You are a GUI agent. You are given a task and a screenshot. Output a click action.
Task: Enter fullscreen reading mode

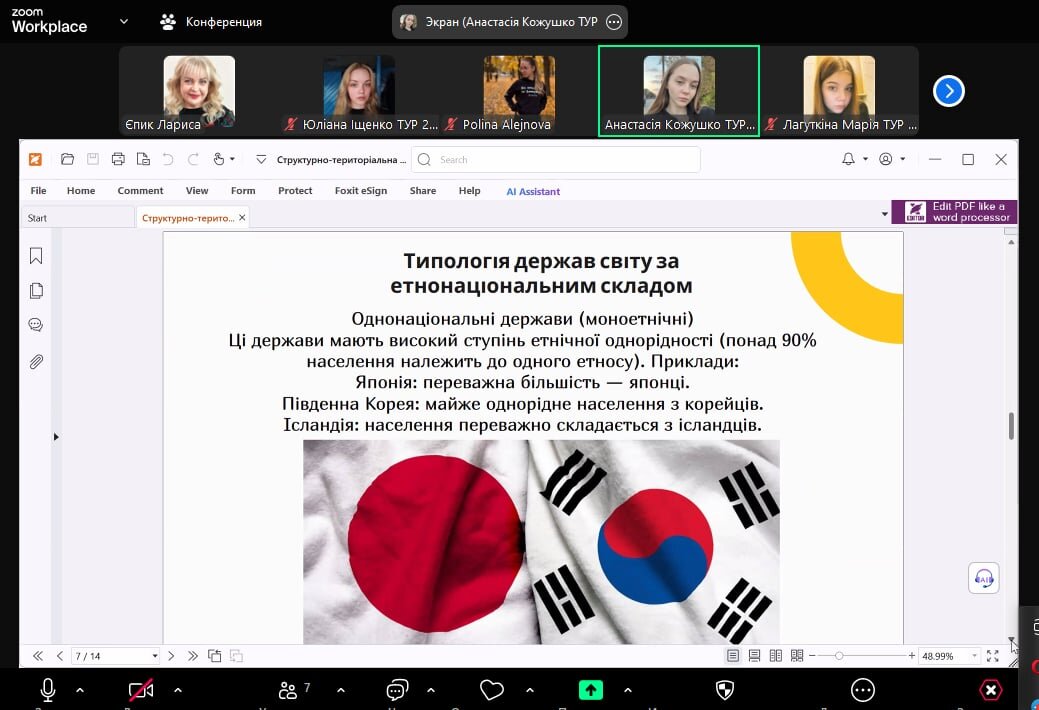(x=993, y=656)
